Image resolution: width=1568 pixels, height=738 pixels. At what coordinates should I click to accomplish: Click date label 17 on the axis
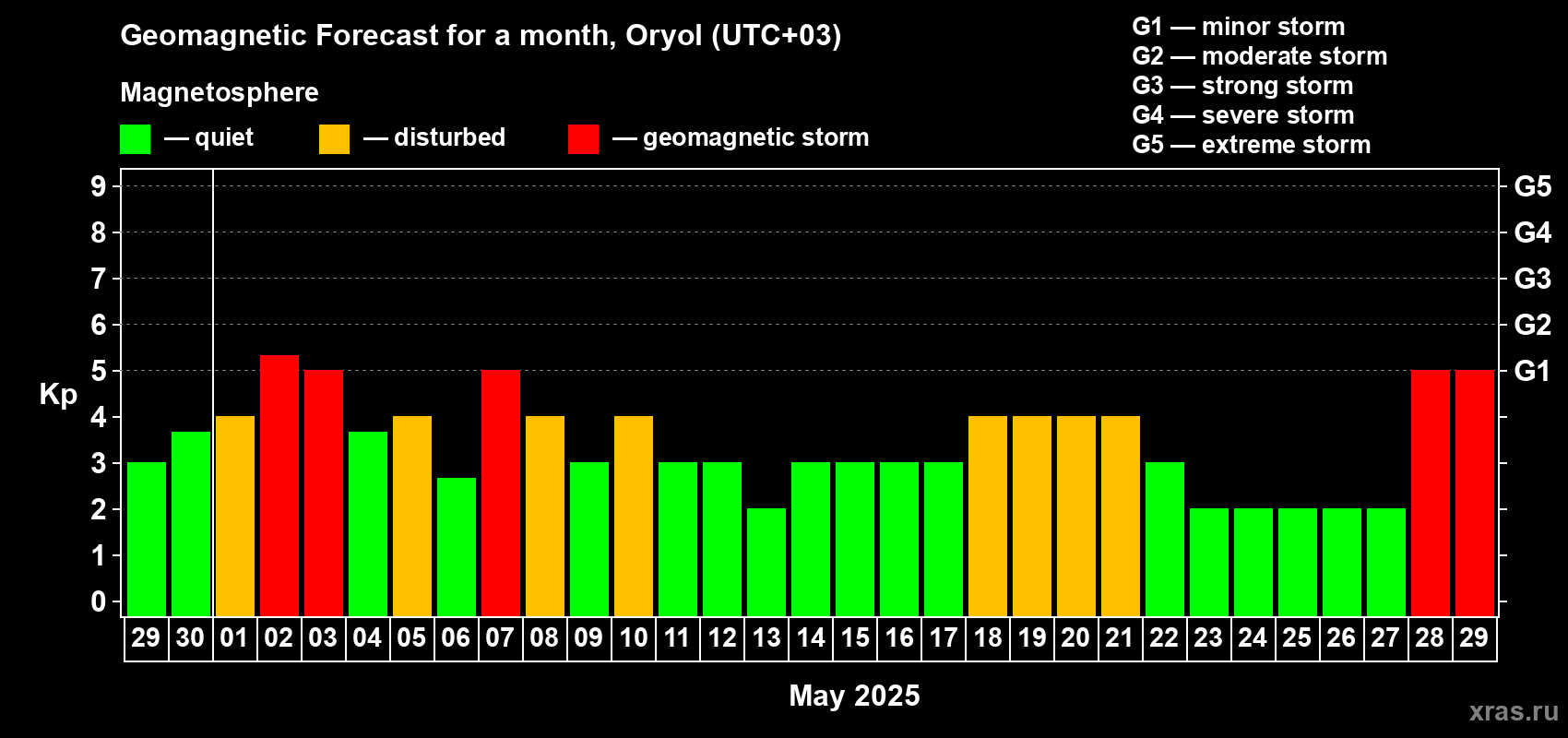(x=944, y=638)
